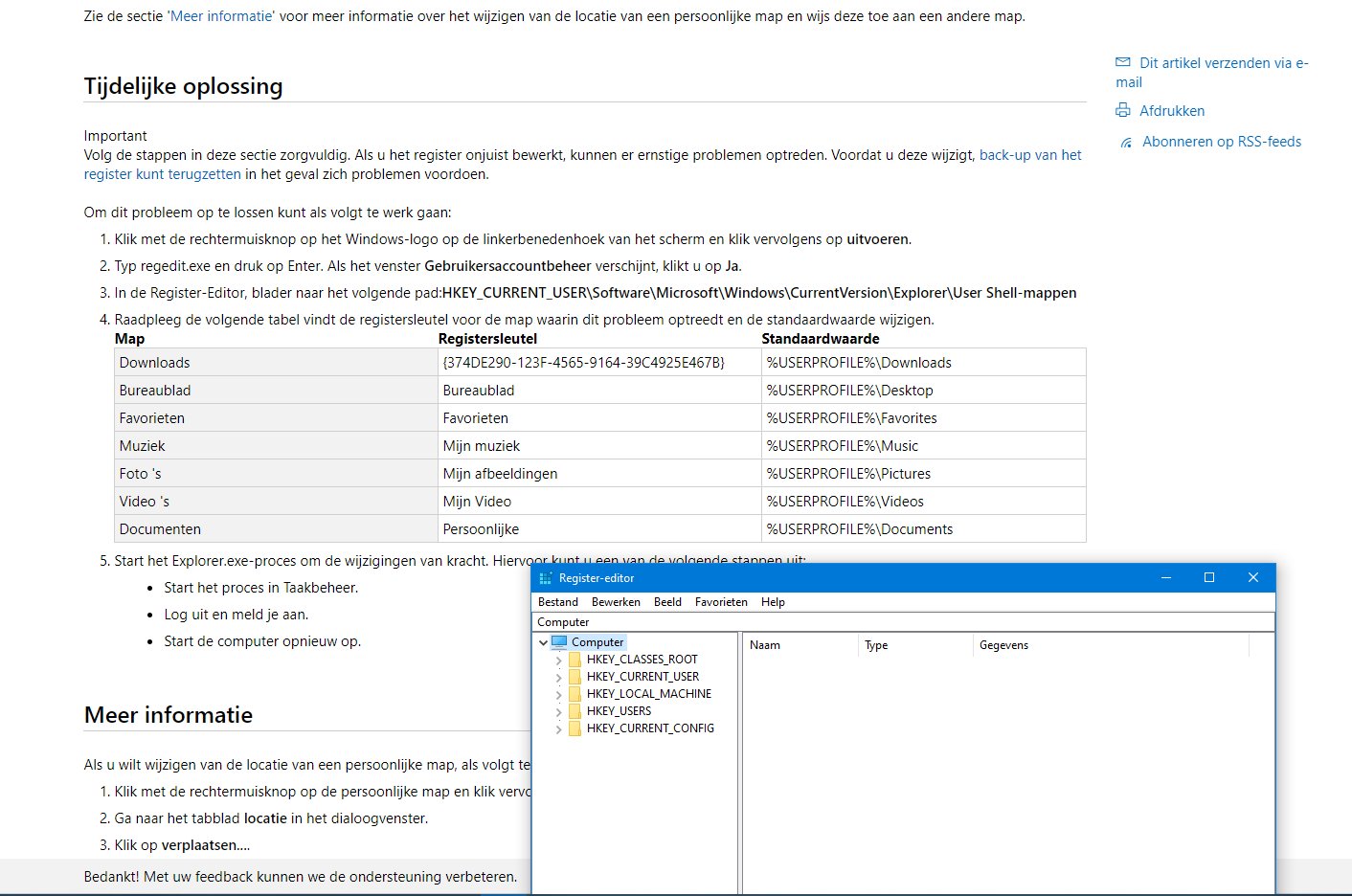Screen dimensions: 1352x896
Task: Close the Register-editor window
Action: tap(1253, 577)
